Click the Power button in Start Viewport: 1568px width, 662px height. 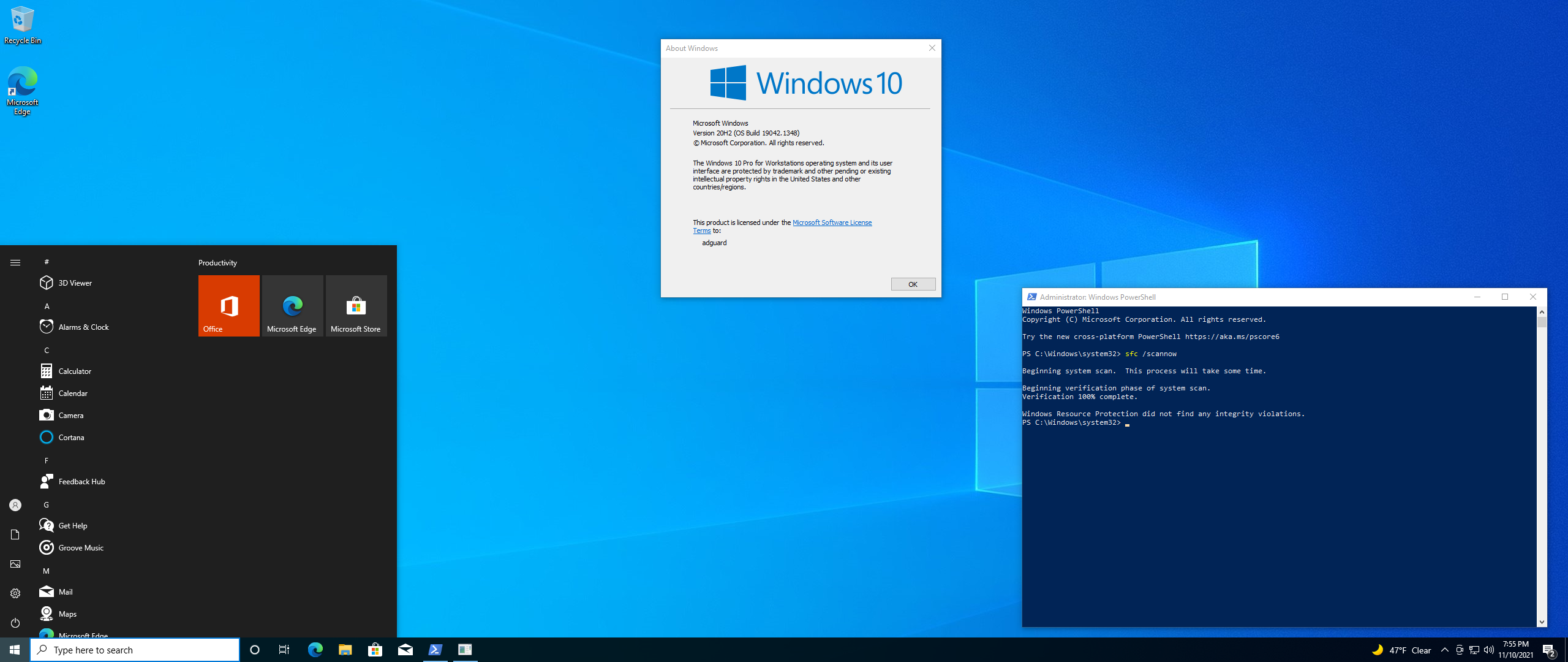(x=15, y=623)
